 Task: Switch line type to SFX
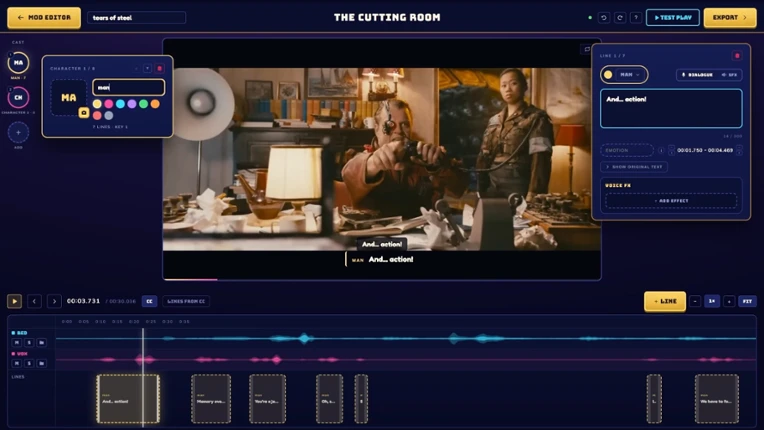(729, 75)
